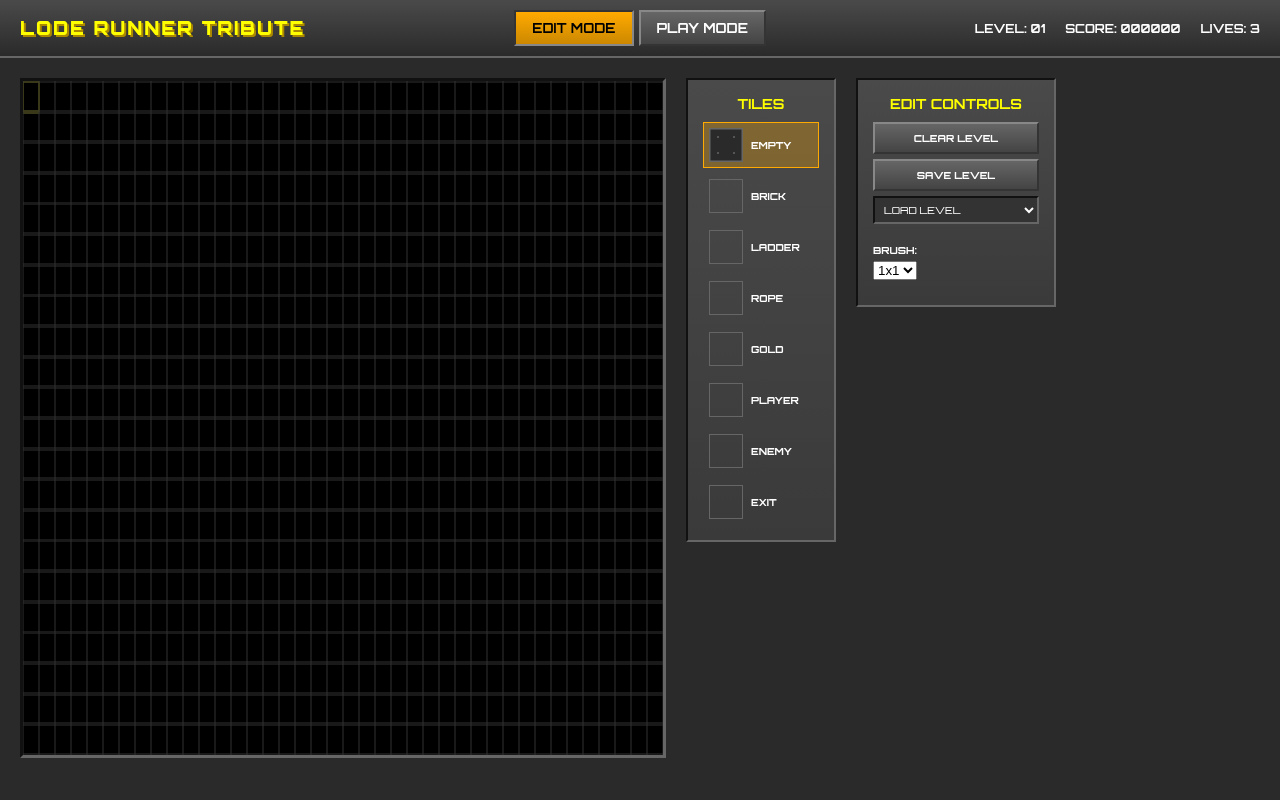The height and width of the screenshot is (800, 1280).
Task: Select the Empty tile in the Tiles palette
Action: coord(760,145)
